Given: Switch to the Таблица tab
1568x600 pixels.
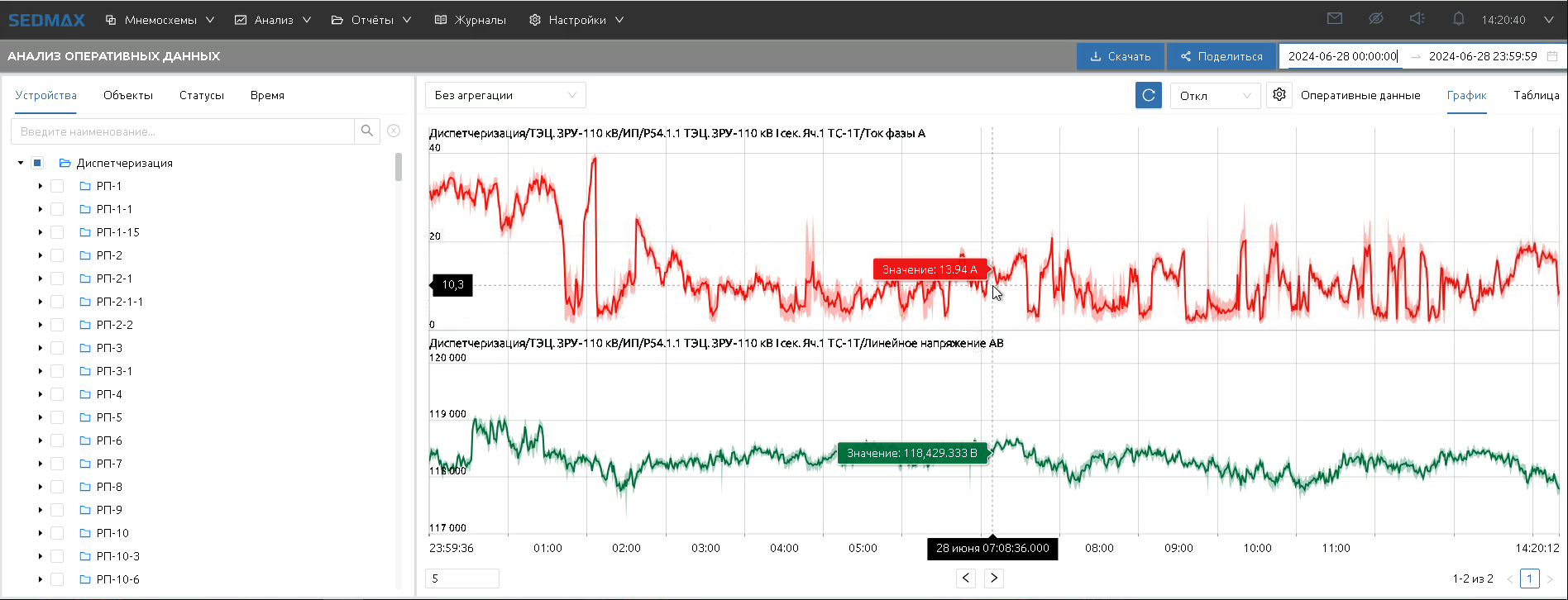Looking at the screenshot, I should click(x=1536, y=95).
